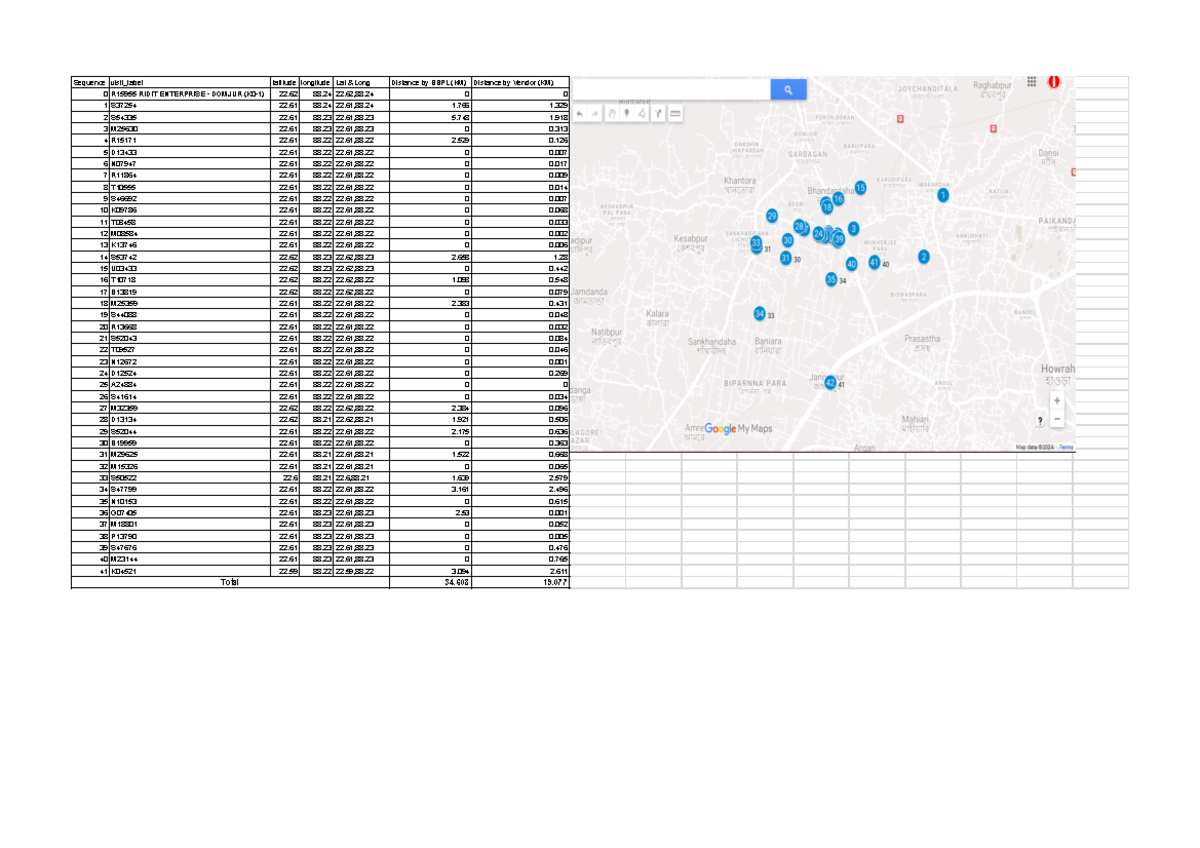Open the Google apps grid
Viewport: 1200px width, 848px height.
(1032, 83)
